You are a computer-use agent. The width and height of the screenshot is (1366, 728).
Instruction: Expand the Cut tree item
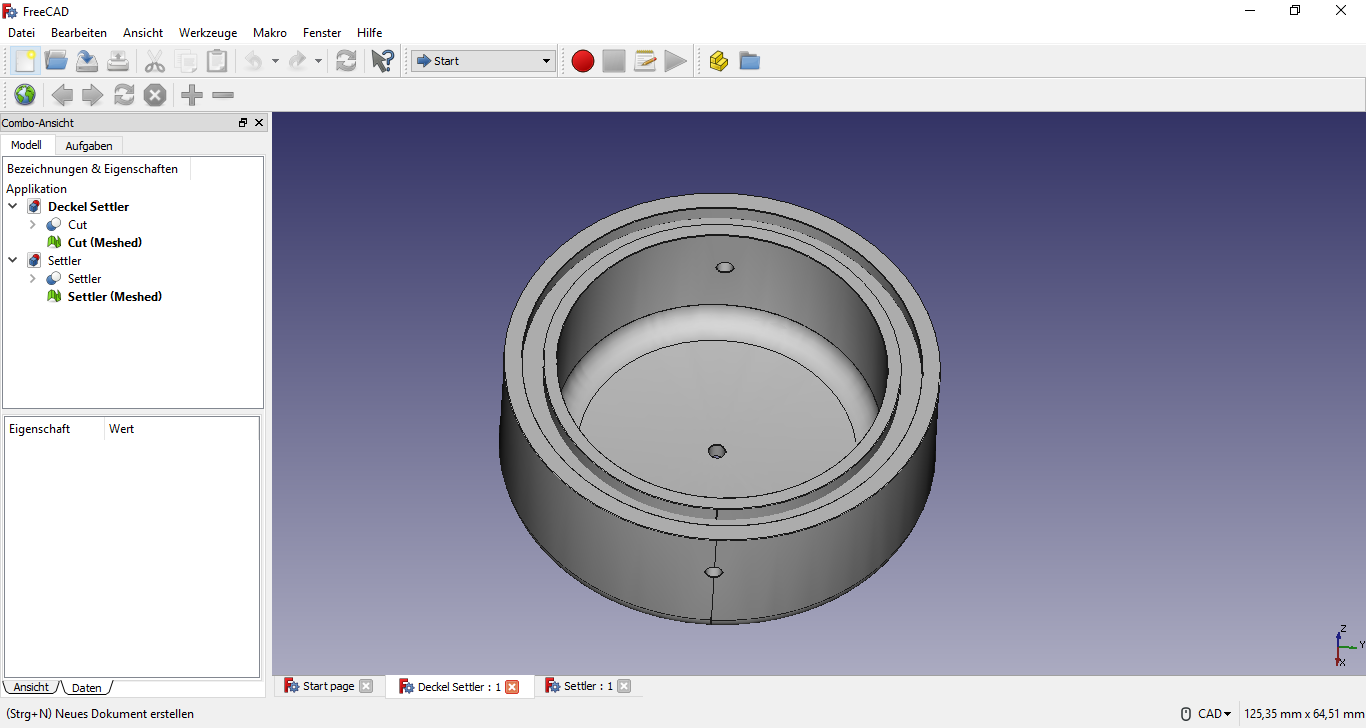tap(33, 225)
